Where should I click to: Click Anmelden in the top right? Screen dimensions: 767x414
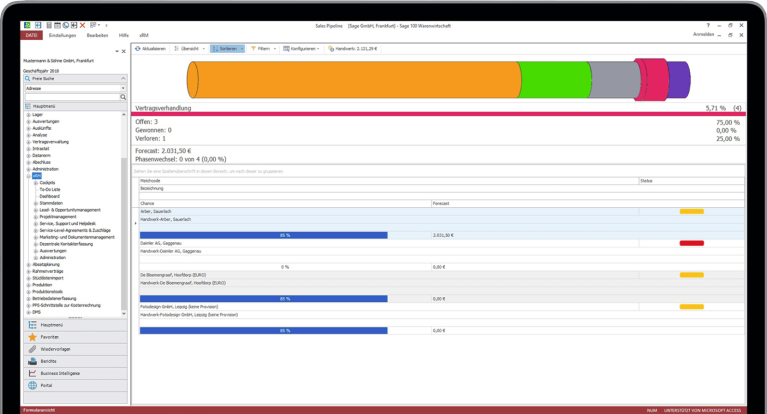point(703,34)
